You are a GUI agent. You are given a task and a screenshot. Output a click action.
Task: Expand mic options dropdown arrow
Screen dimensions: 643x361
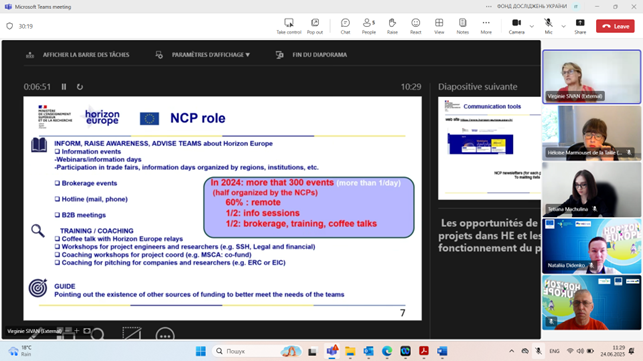[x=563, y=26]
